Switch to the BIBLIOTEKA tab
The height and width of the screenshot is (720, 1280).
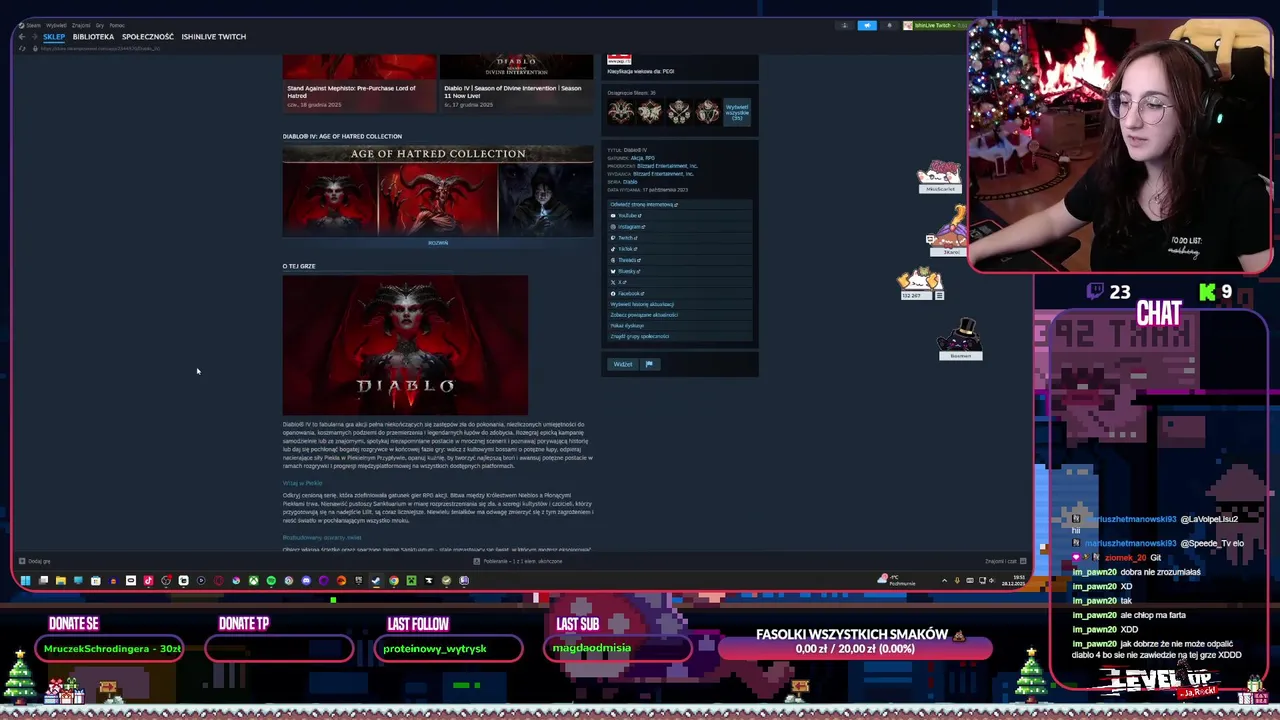[93, 37]
